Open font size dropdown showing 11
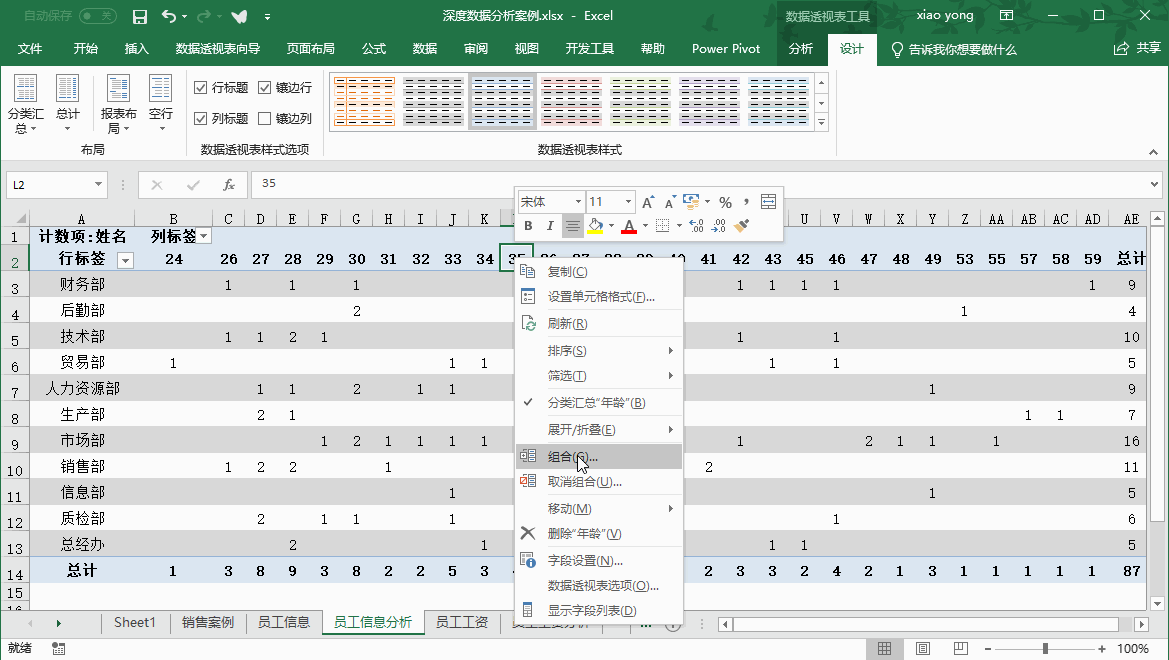The height and width of the screenshot is (660, 1169). click(x=628, y=202)
